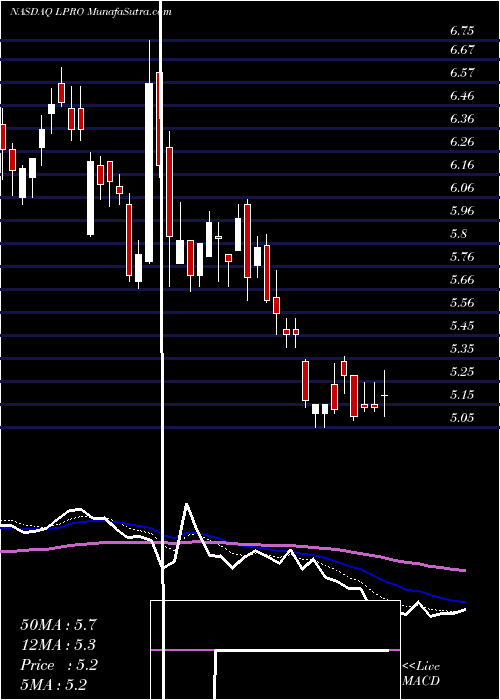The height and width of the screenshot is (700, 500).
Task: Click the last doji candlestick near 5.15
Action: (x=384, y=394)
